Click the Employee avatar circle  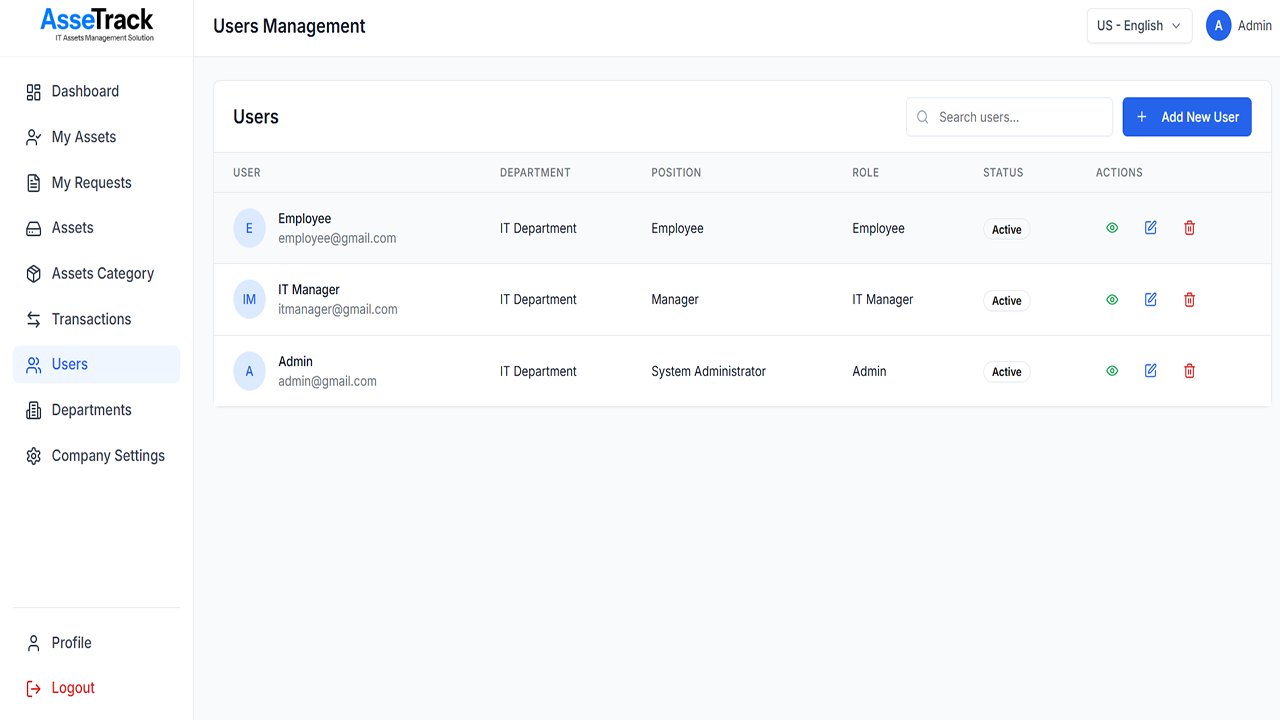pos(249,228)
